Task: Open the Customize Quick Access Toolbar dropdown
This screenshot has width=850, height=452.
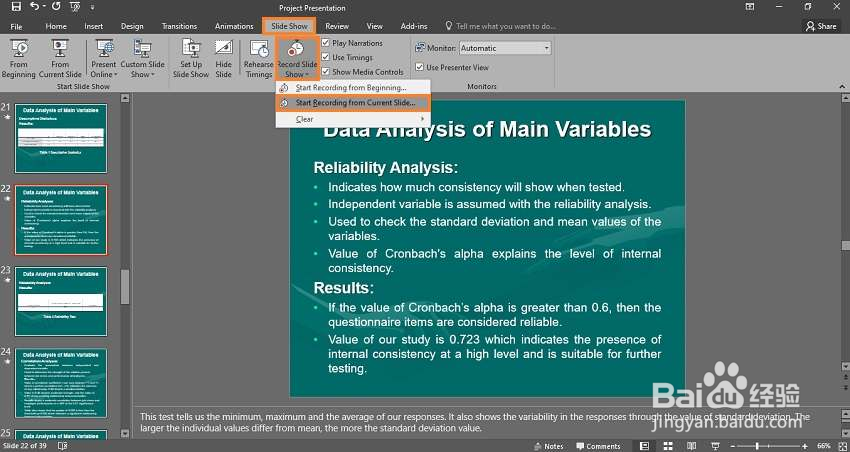Action: pyautogui.click(x=92, y=8)
